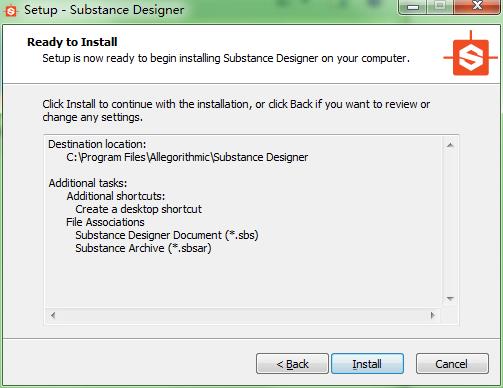Click the disabled maximize window button
Image resolution: width=503 pixels, height=388 pixels.
click(440, 6)
